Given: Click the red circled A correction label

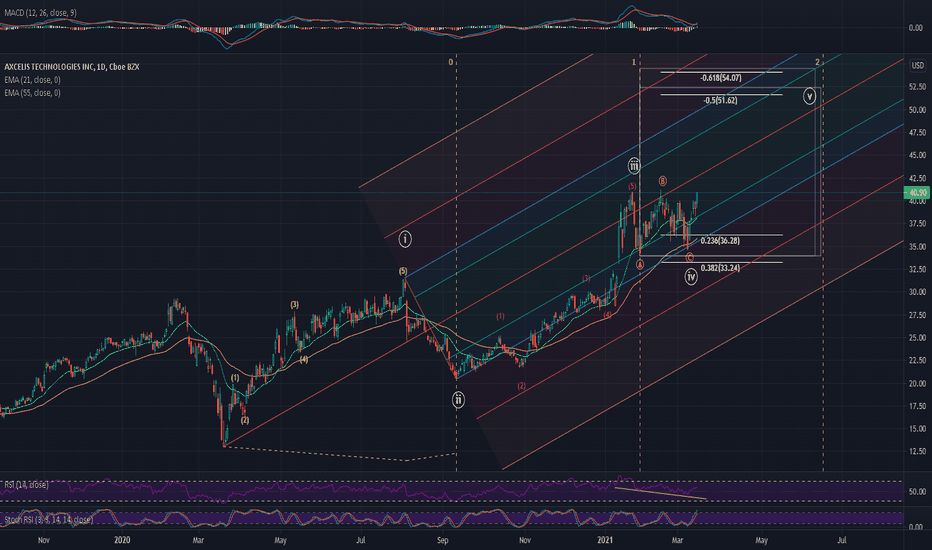Looking at the screenshot, I should 640,265.
